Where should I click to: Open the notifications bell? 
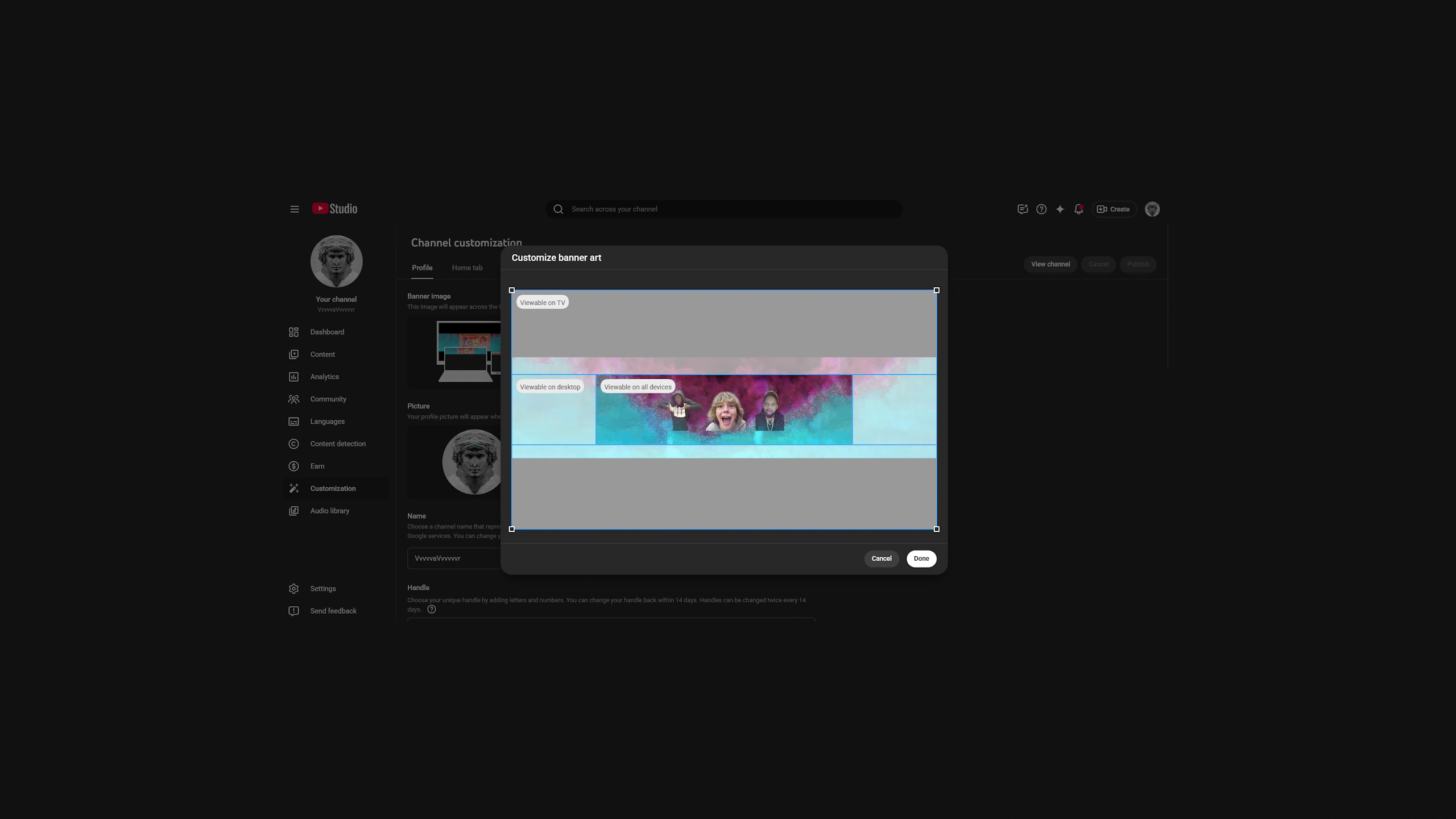point(1078,209)
